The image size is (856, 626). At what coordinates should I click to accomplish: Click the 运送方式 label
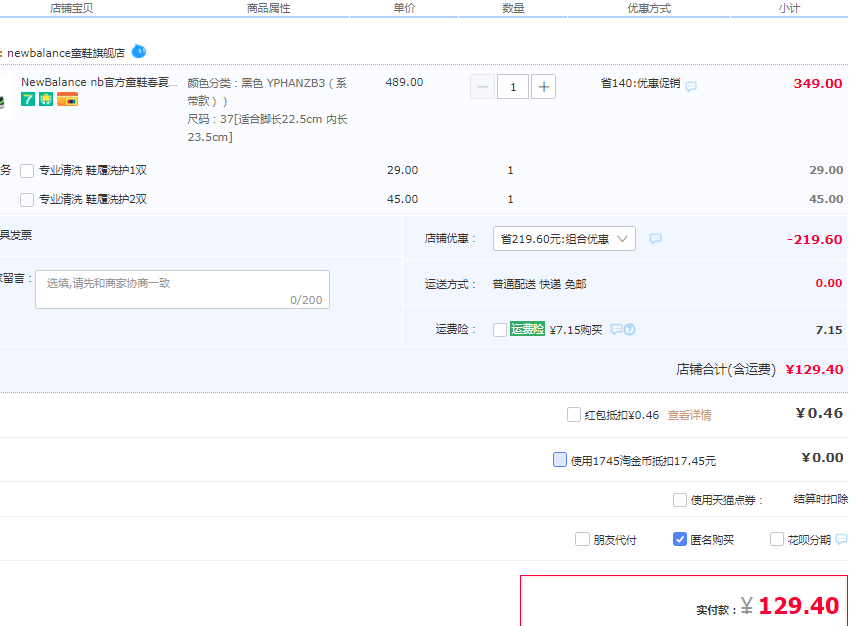pos(450,284)
